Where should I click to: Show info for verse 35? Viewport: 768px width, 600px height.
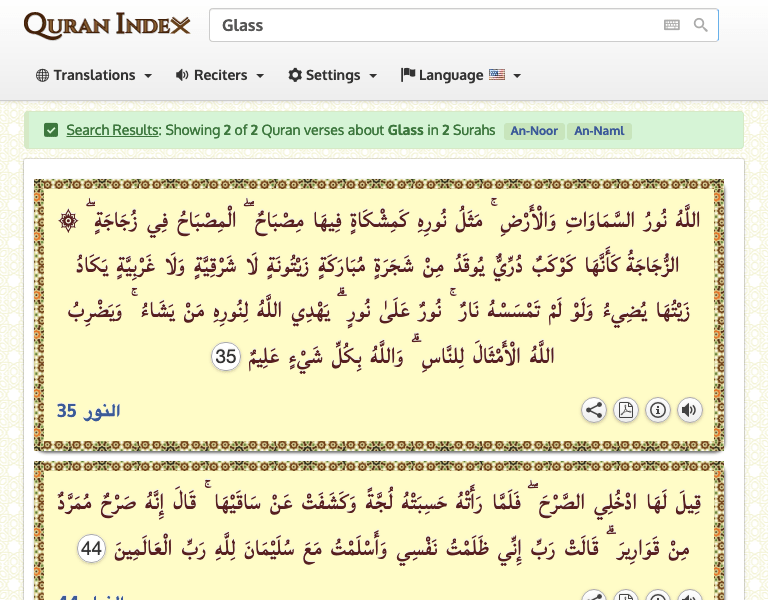point(658,410)
